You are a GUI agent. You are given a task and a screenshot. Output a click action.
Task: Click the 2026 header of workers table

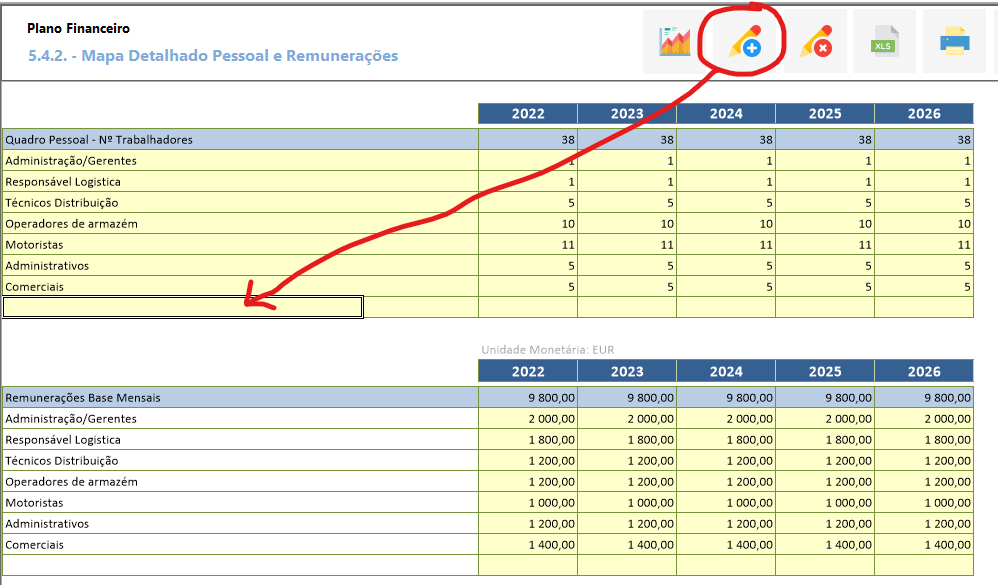click(924, 113)
